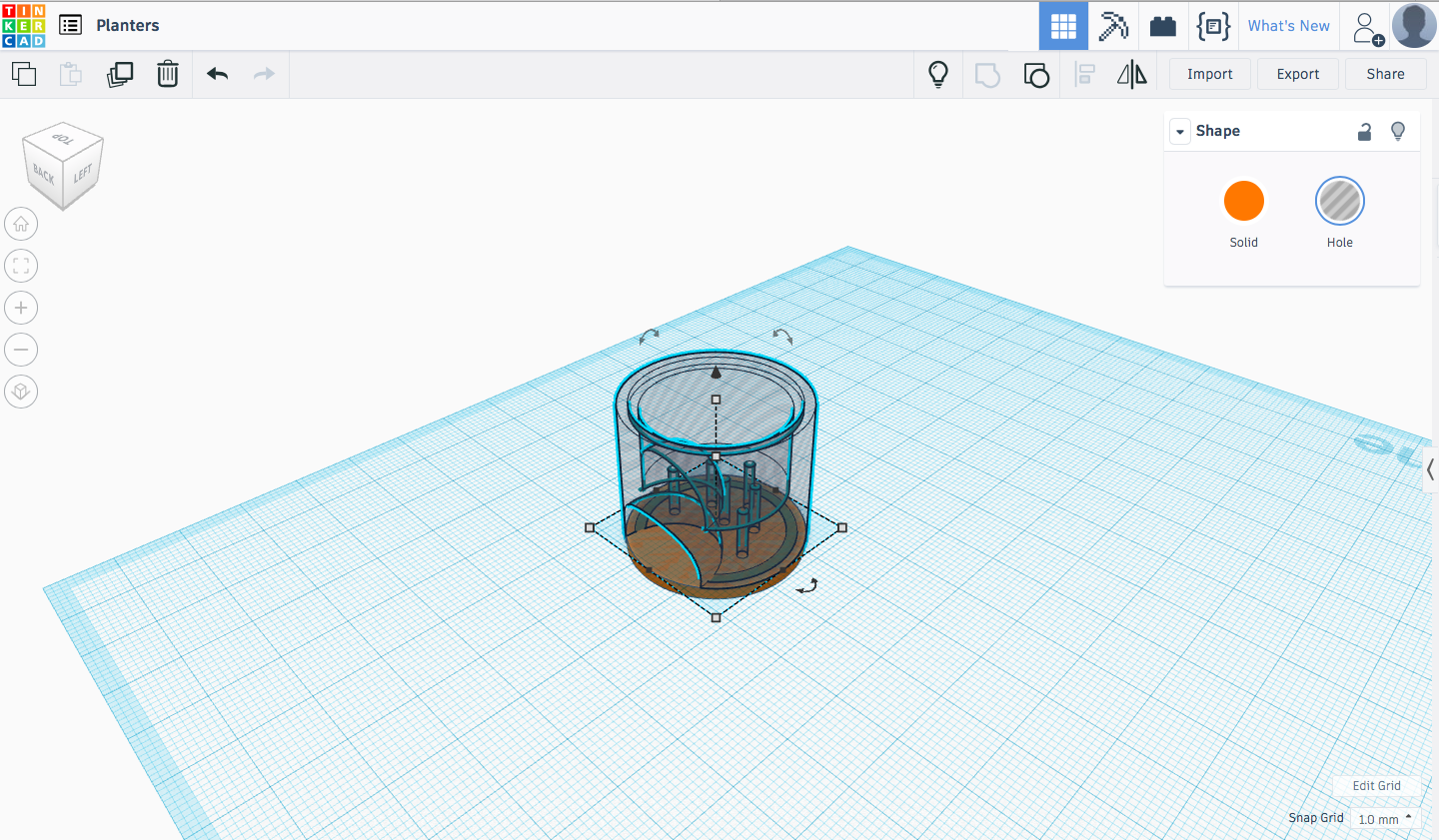Zoom in the workplane
This screenshot has height=840, width=1439.
tap(21, 308)
